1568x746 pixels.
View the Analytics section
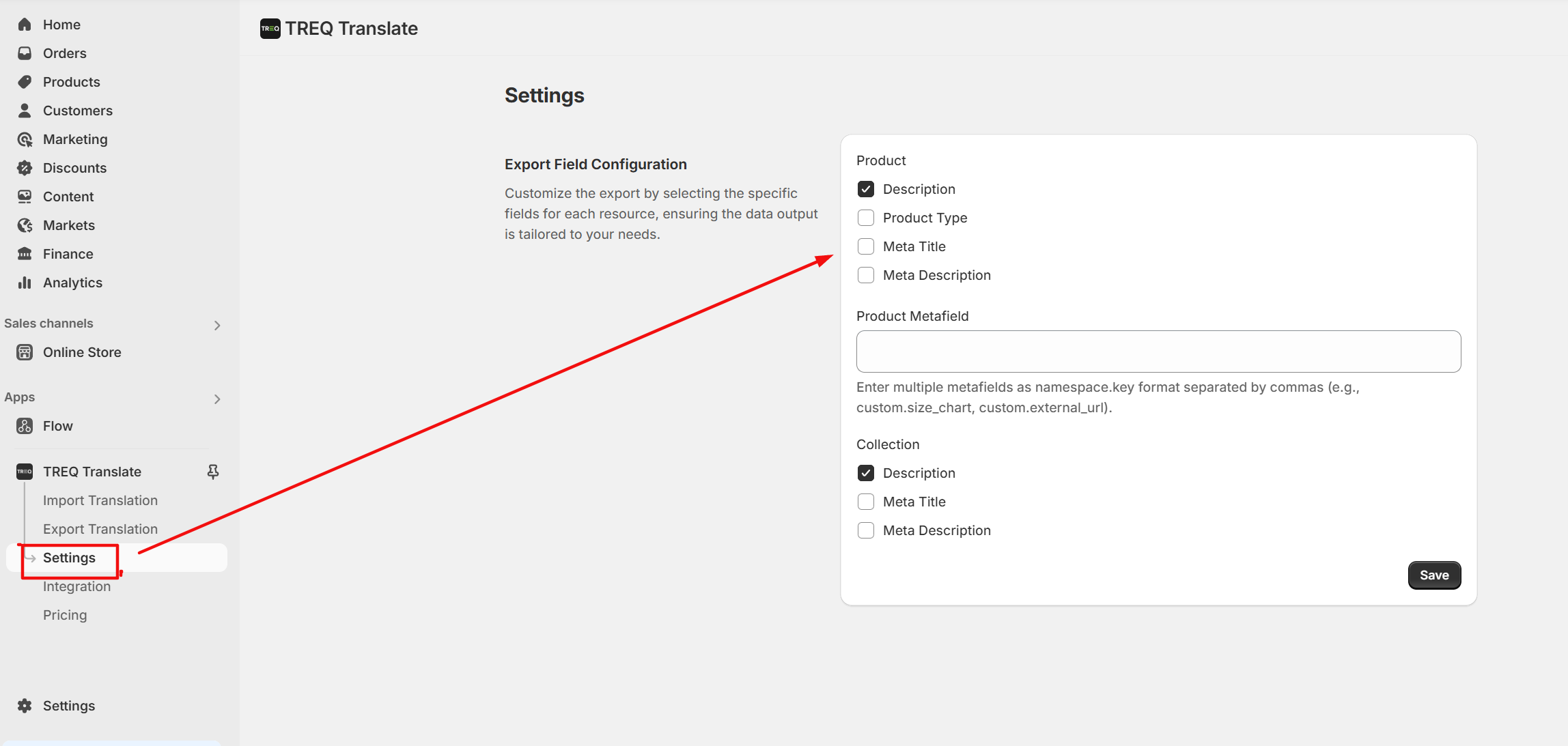coord(72,283)
